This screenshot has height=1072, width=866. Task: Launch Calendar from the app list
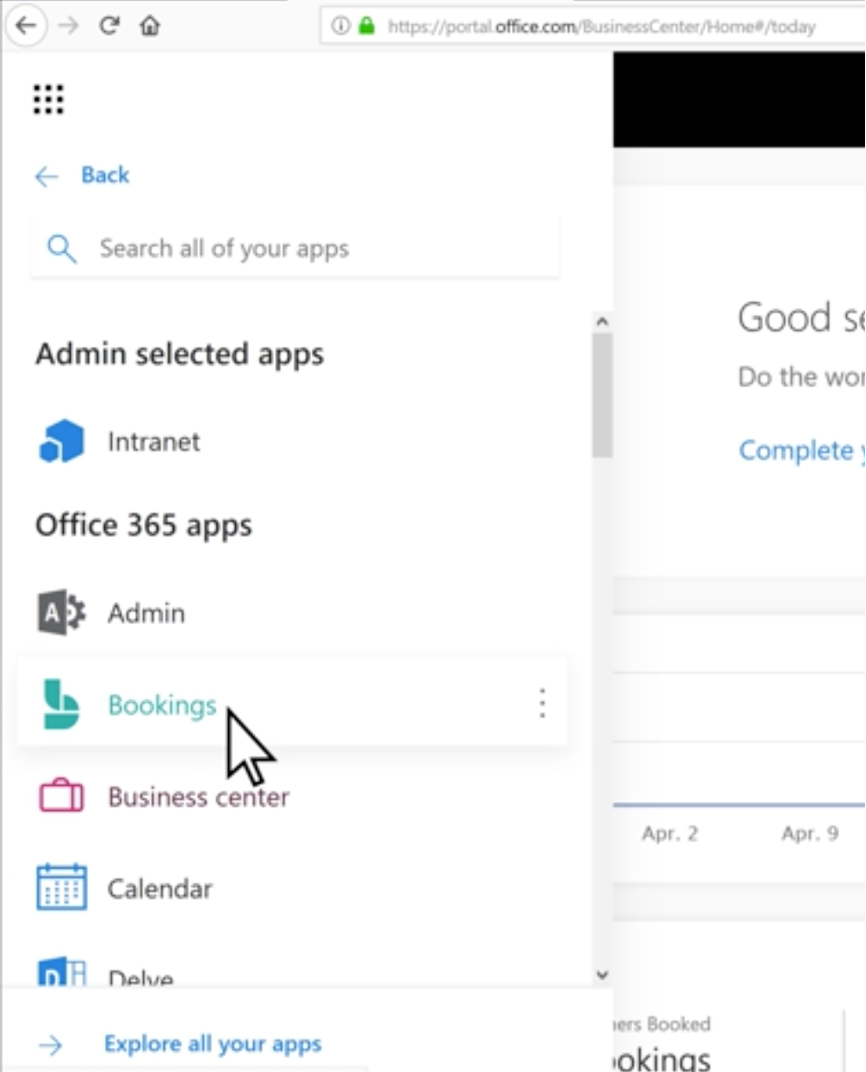pos(160,889)
